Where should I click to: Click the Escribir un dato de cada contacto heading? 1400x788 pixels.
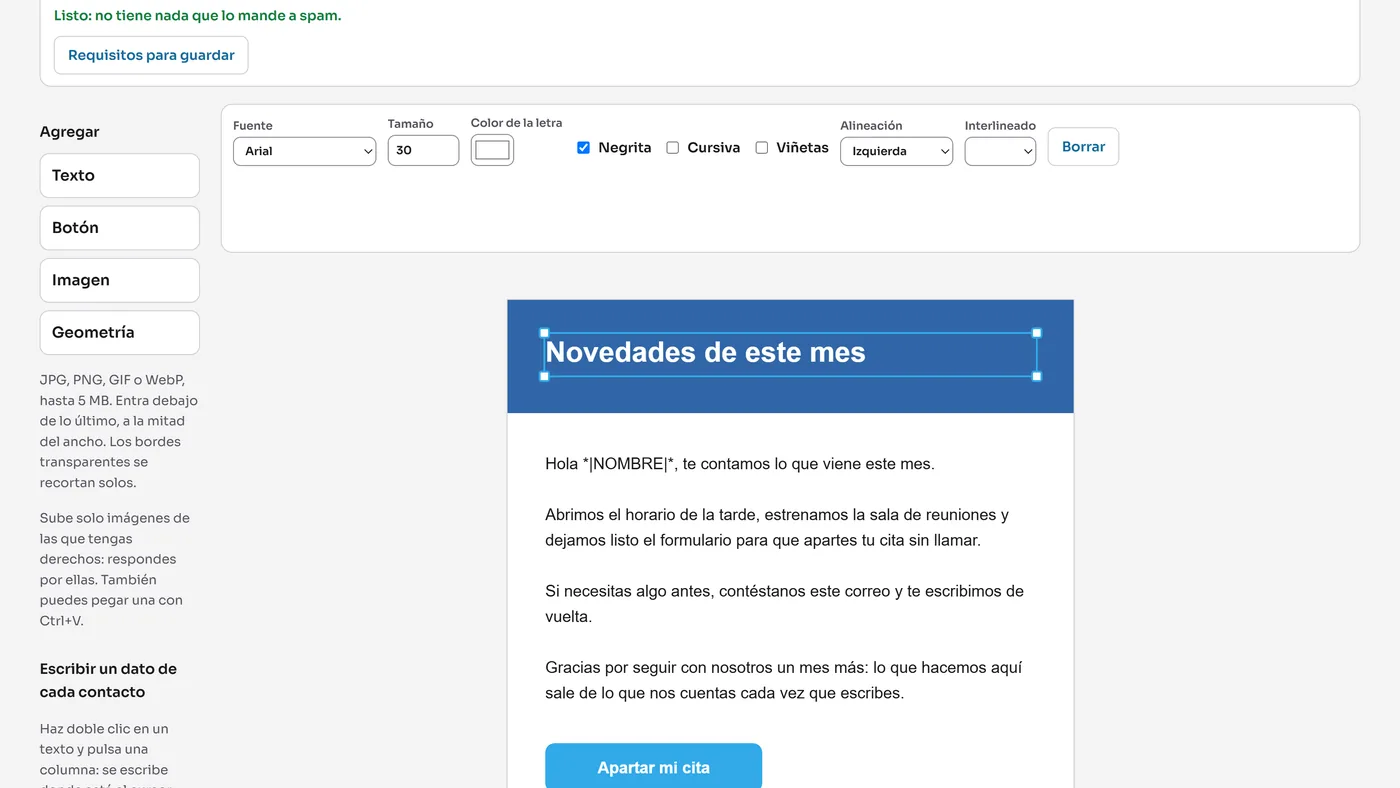pos(108,680)
